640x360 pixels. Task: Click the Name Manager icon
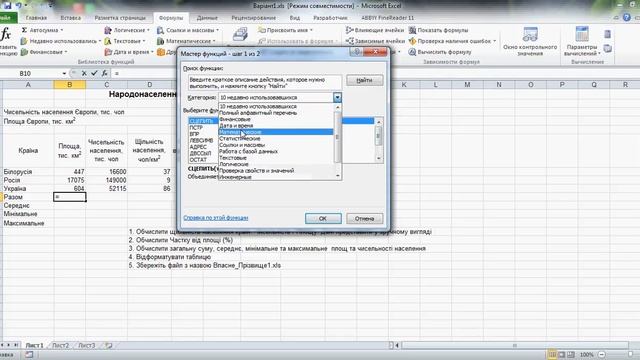pos(240,34)
